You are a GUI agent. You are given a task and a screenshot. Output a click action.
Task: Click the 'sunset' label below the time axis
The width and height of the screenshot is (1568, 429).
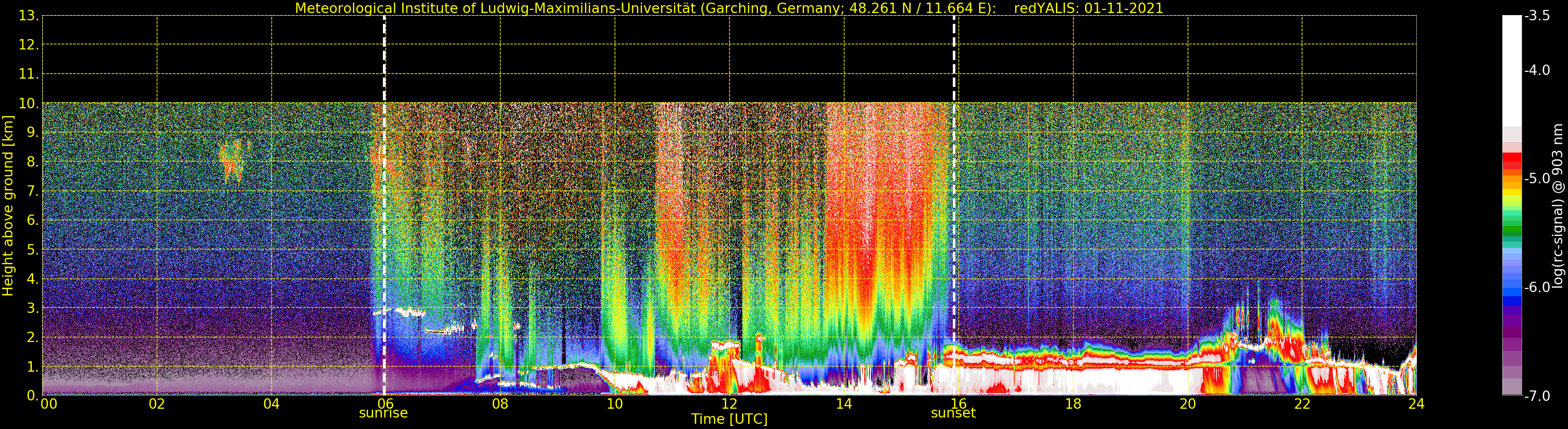pos(953,413)
